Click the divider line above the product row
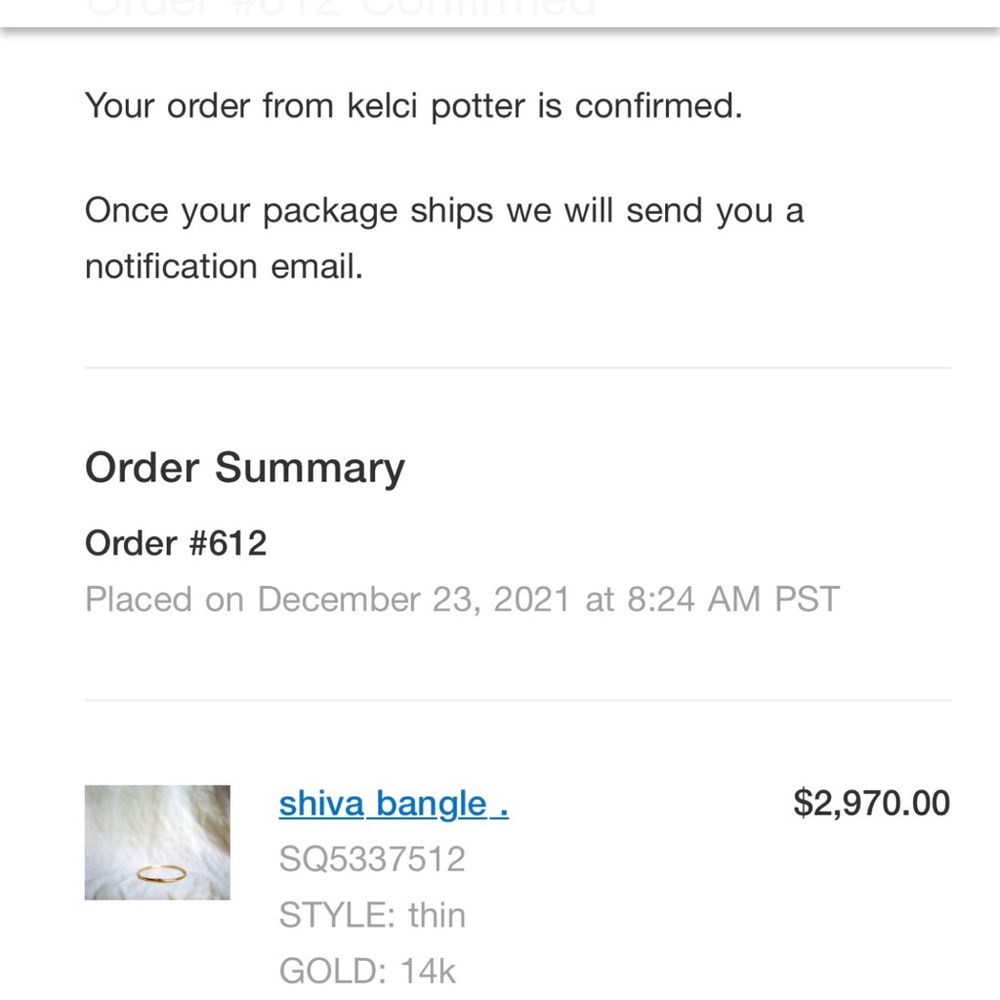This screenshot has width=1000, height=1000. (x=517, y=701)
